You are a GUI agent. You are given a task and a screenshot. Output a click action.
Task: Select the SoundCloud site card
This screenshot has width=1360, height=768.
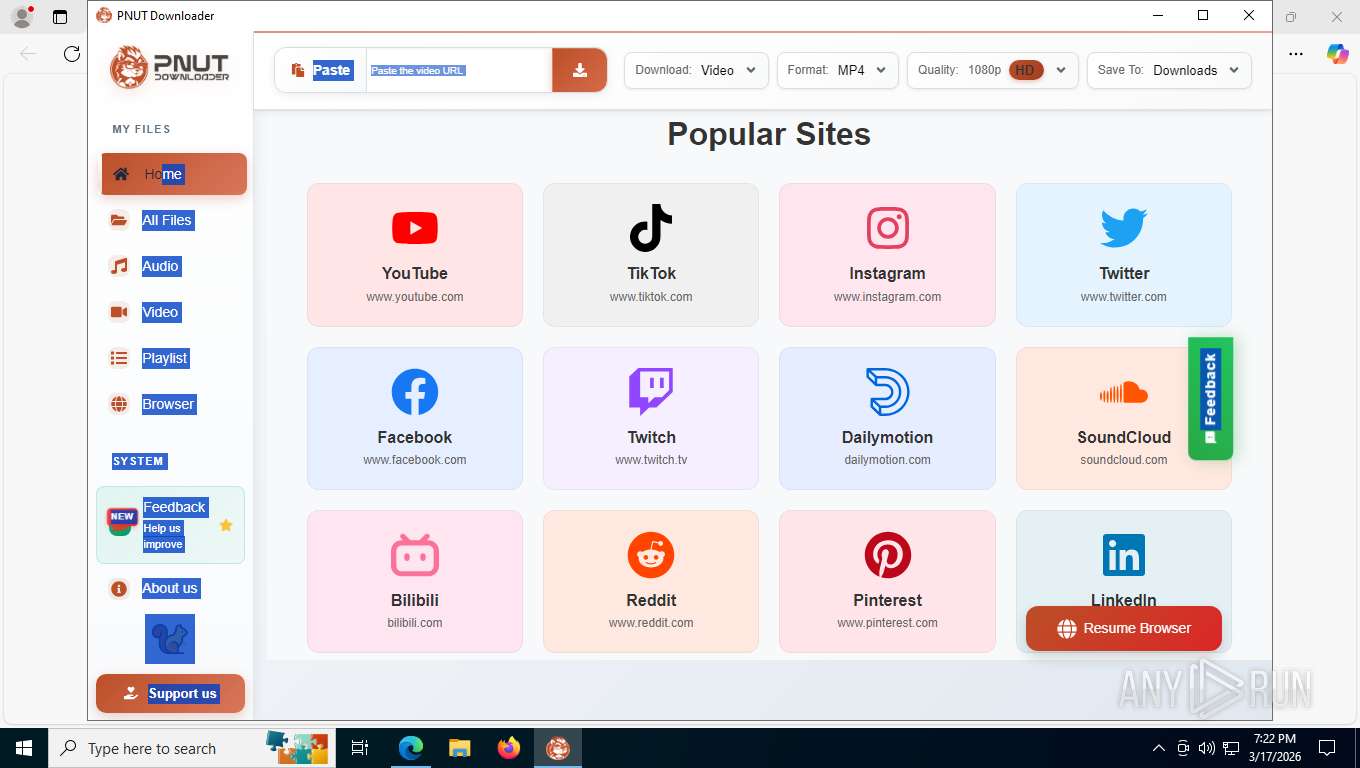(x=1124, y=418)
